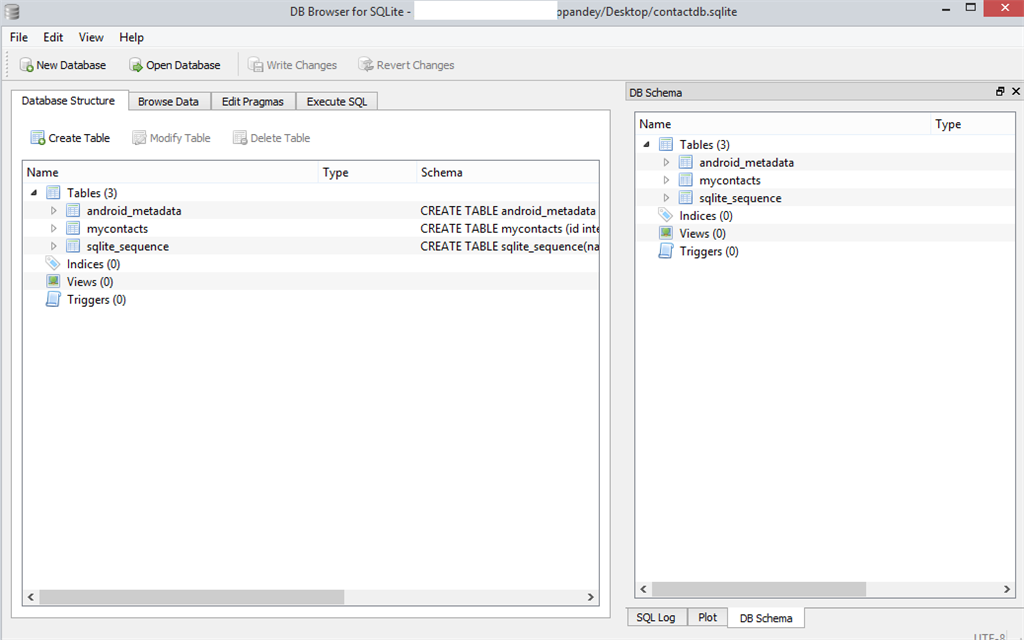This screenshot has width=1024, height=640.
Task: Click the mycontacts table icon in Database Structure
Action: coord(73,228)
